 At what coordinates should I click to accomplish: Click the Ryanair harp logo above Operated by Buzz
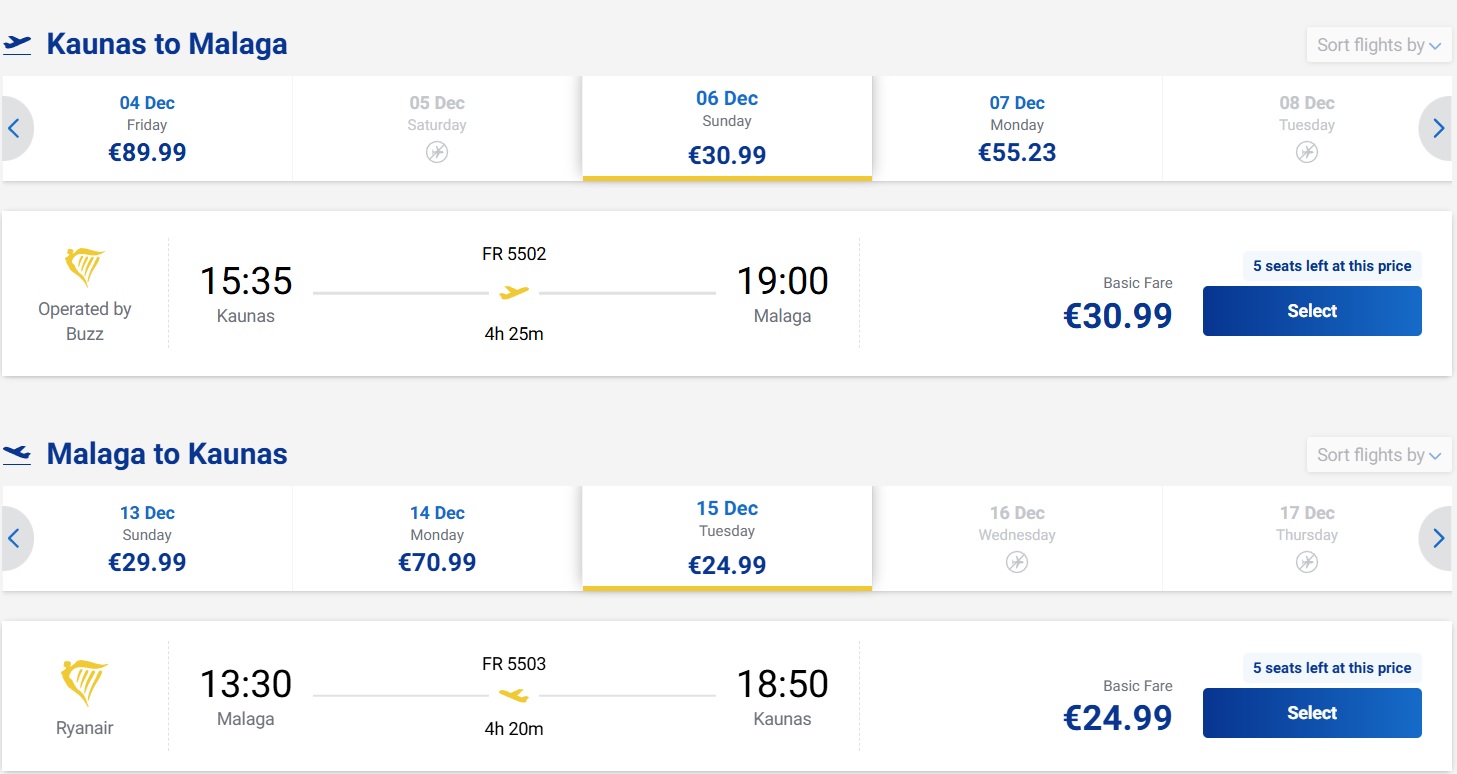(85, 268)
